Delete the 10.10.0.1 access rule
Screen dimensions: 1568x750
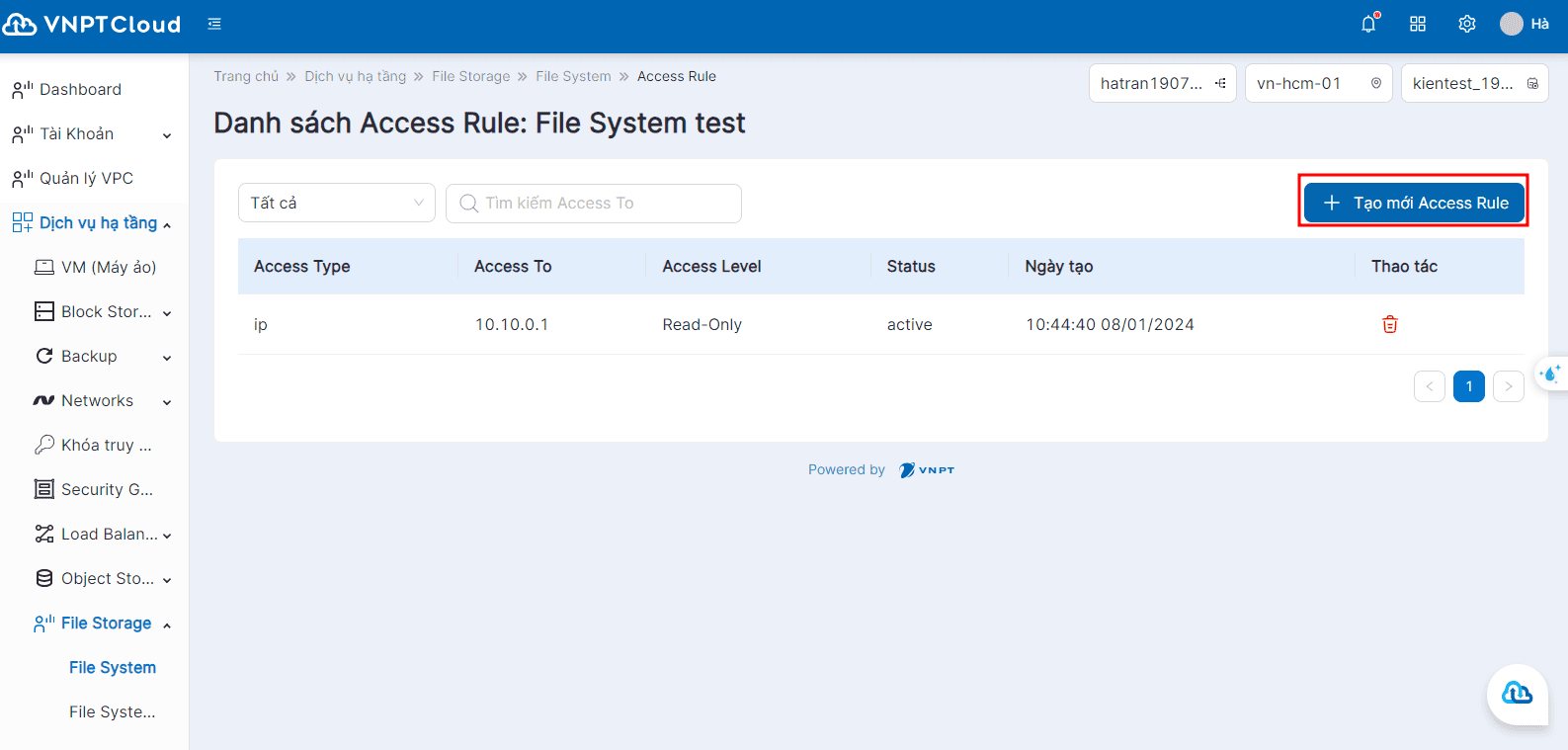tap(1390, 324)
